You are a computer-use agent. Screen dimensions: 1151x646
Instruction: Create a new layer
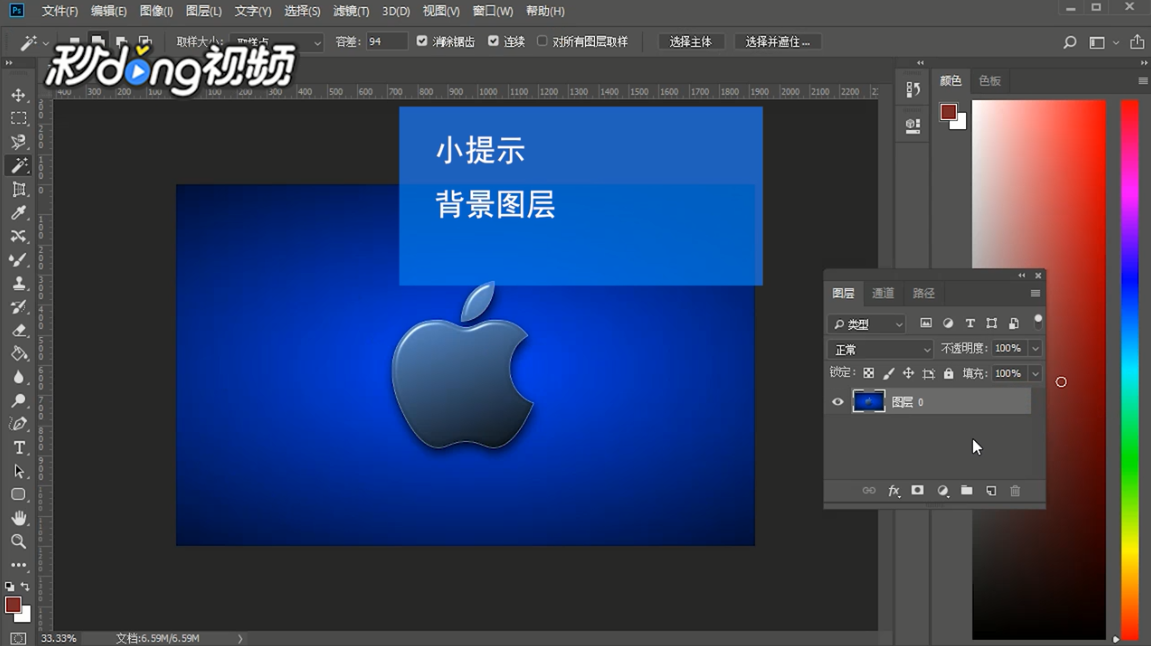coord(991,490)
